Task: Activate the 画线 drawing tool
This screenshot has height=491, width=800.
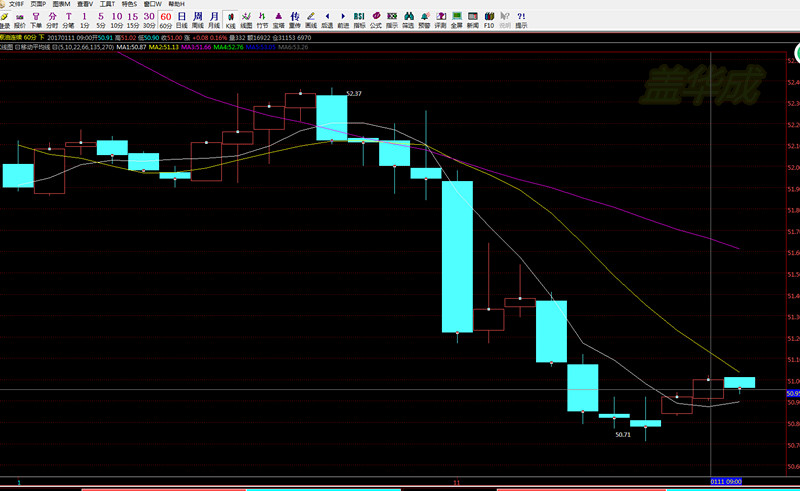Action: point(311,20)
